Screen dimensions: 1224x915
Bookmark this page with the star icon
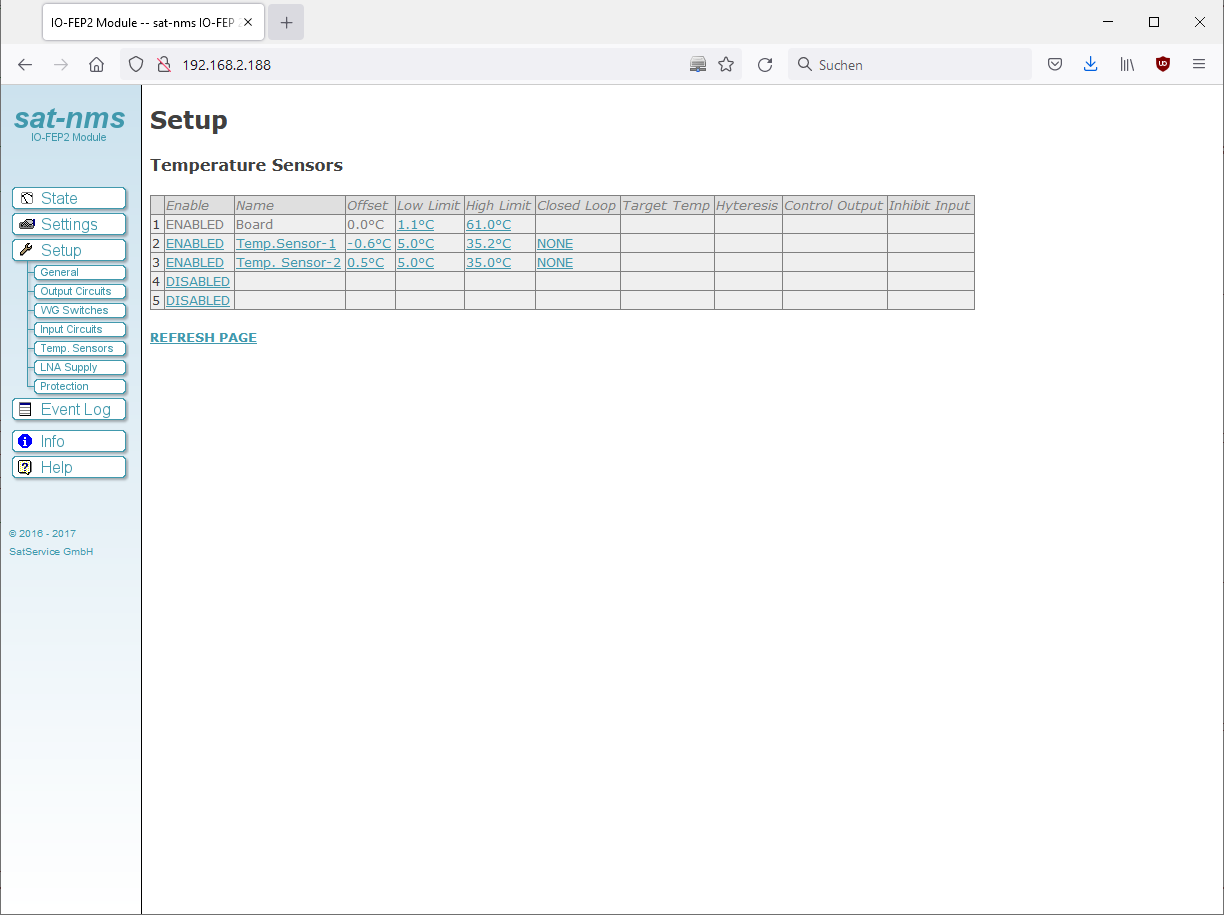click(x=726, y=65)
